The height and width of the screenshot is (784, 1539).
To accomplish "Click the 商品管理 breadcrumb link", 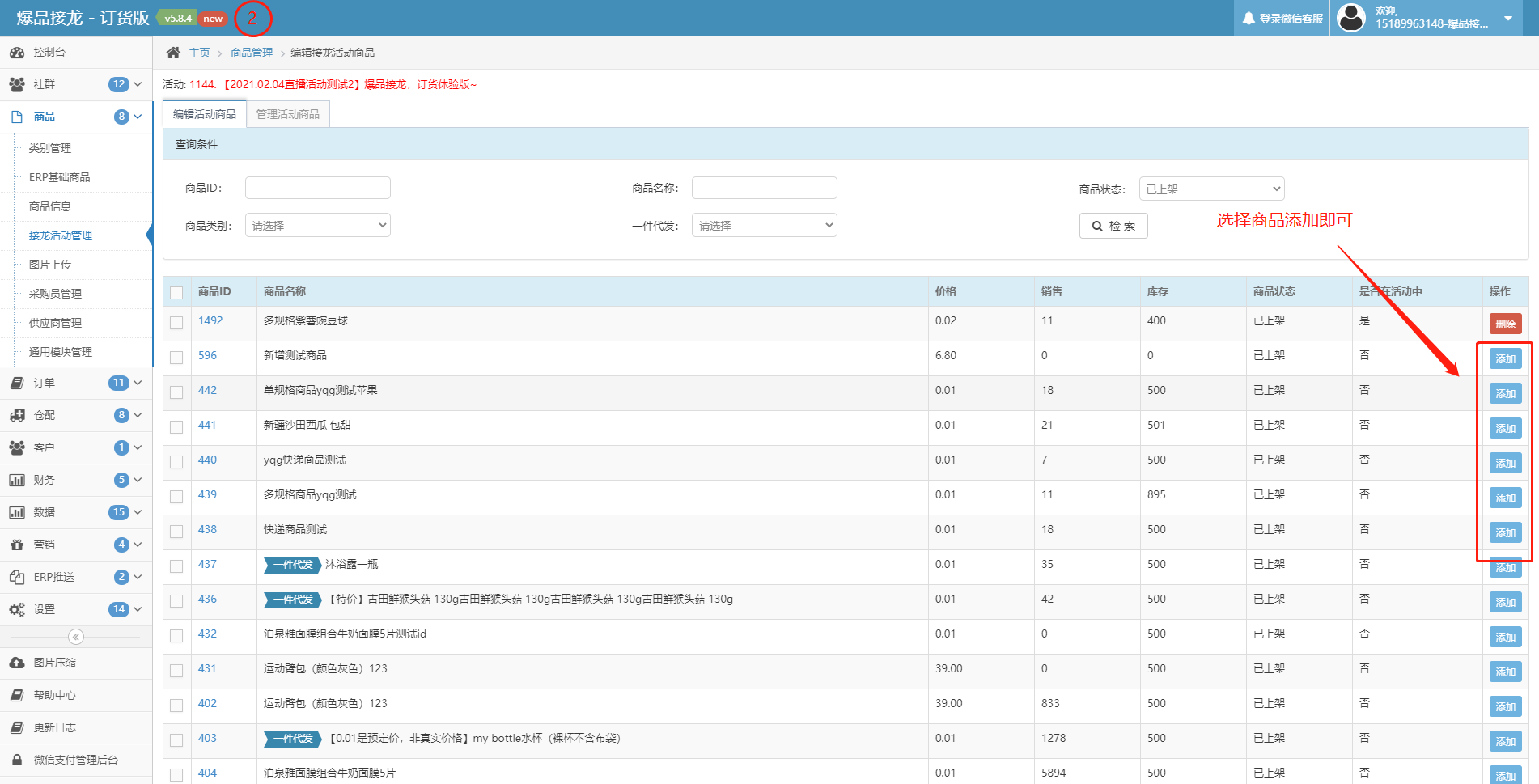I will tap(252, 53).
